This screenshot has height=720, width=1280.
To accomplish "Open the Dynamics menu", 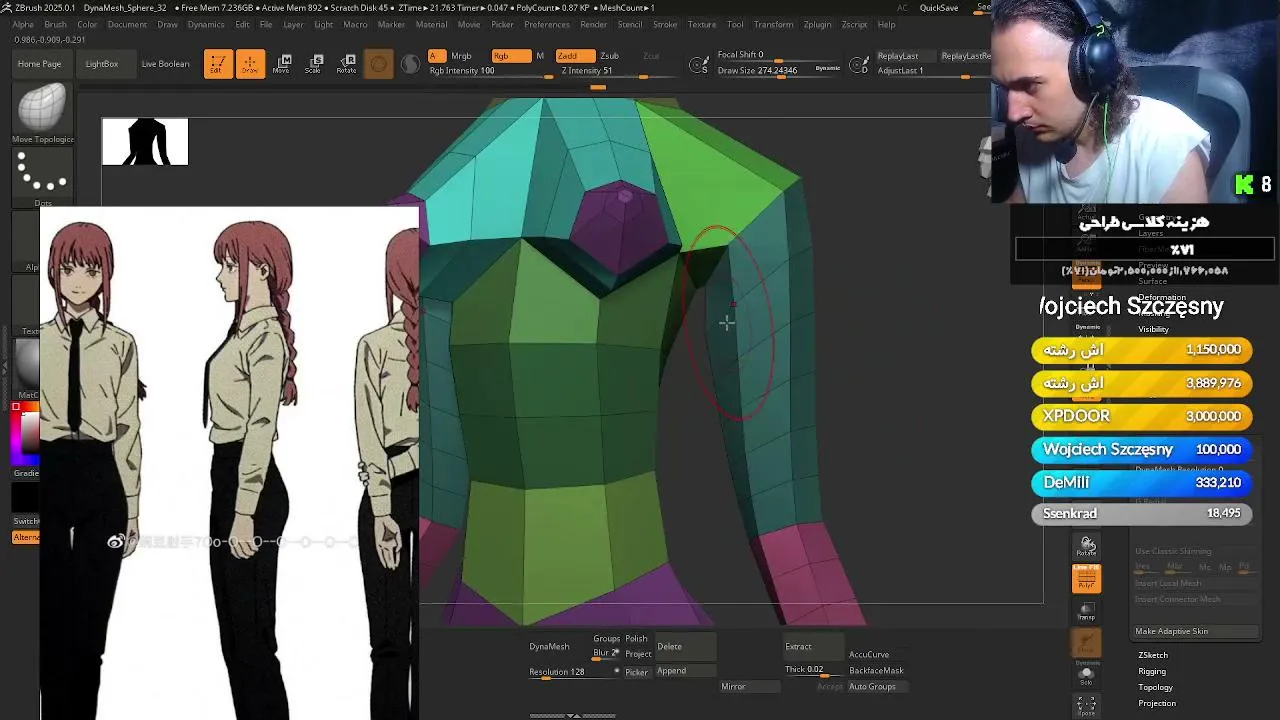I will pyautogui.click(x=206, y=24).
